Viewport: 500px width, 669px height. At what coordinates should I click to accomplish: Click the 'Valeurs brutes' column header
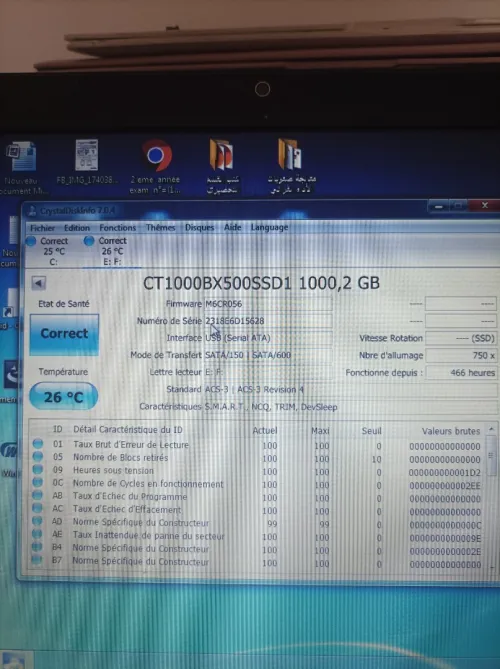451,431
